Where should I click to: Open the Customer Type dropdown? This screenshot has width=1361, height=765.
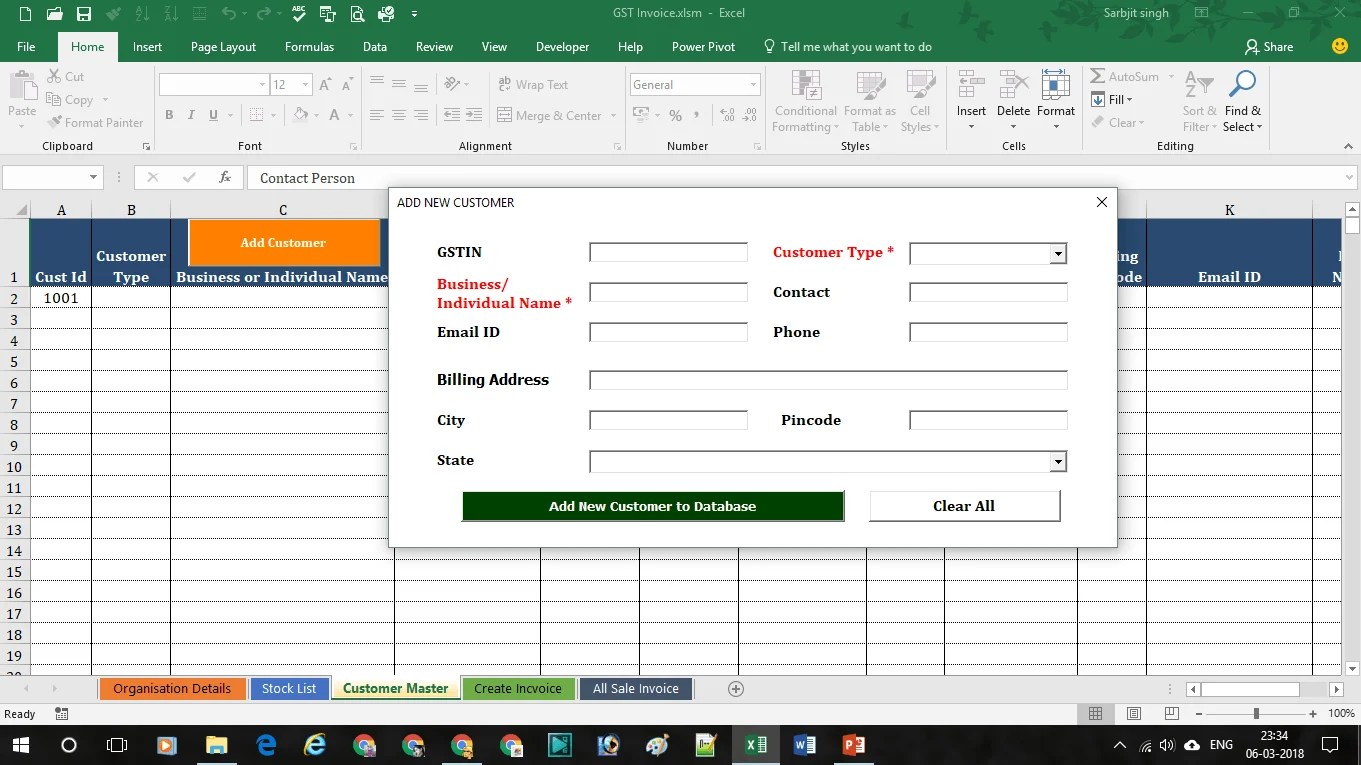click(1058, 253)
